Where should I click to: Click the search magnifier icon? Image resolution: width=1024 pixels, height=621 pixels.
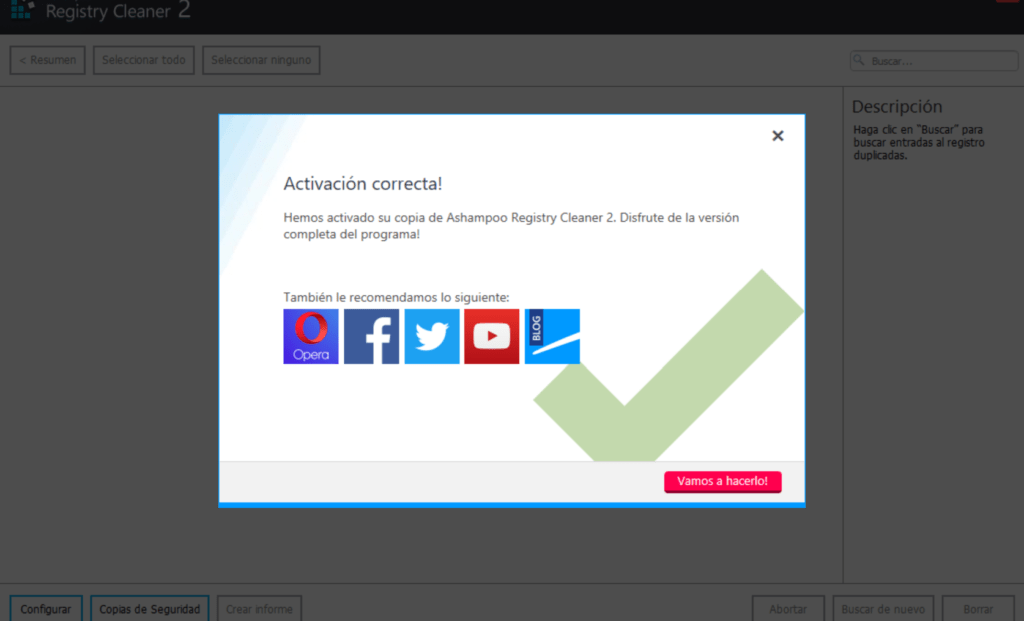pyautogui.click(x=859, y=60)
